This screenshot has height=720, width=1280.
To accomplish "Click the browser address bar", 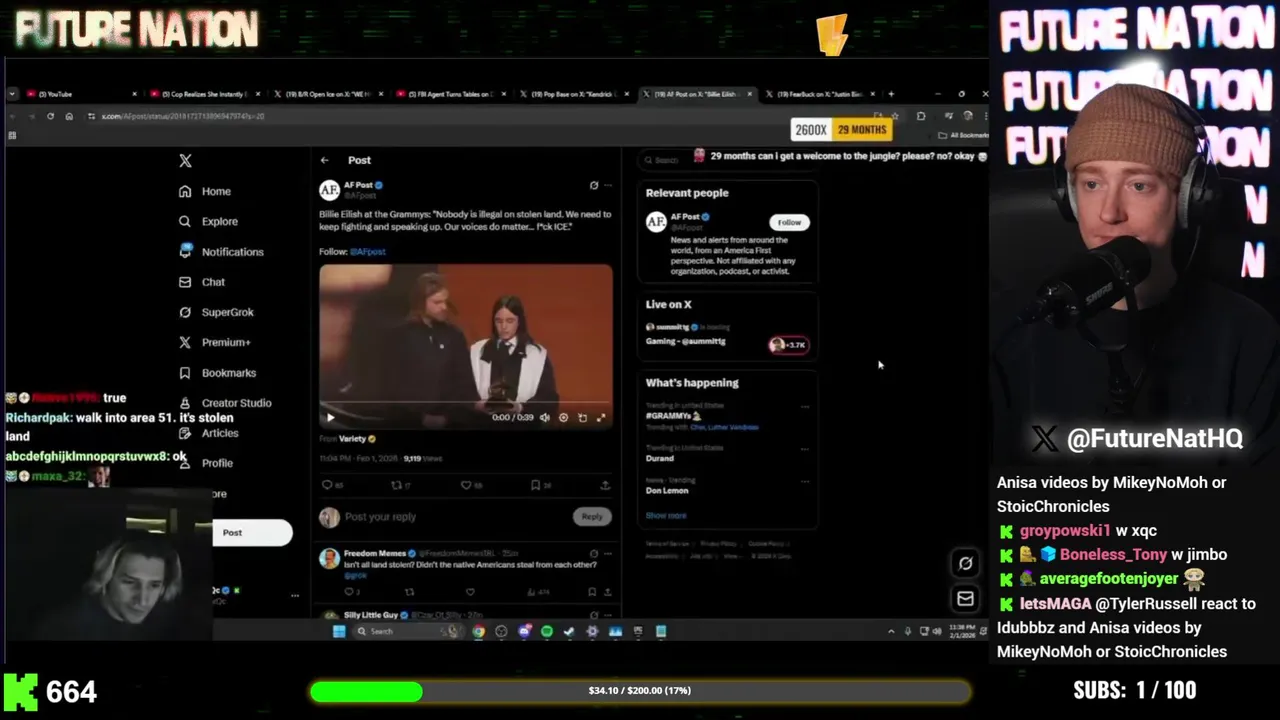I will [480, 116].
